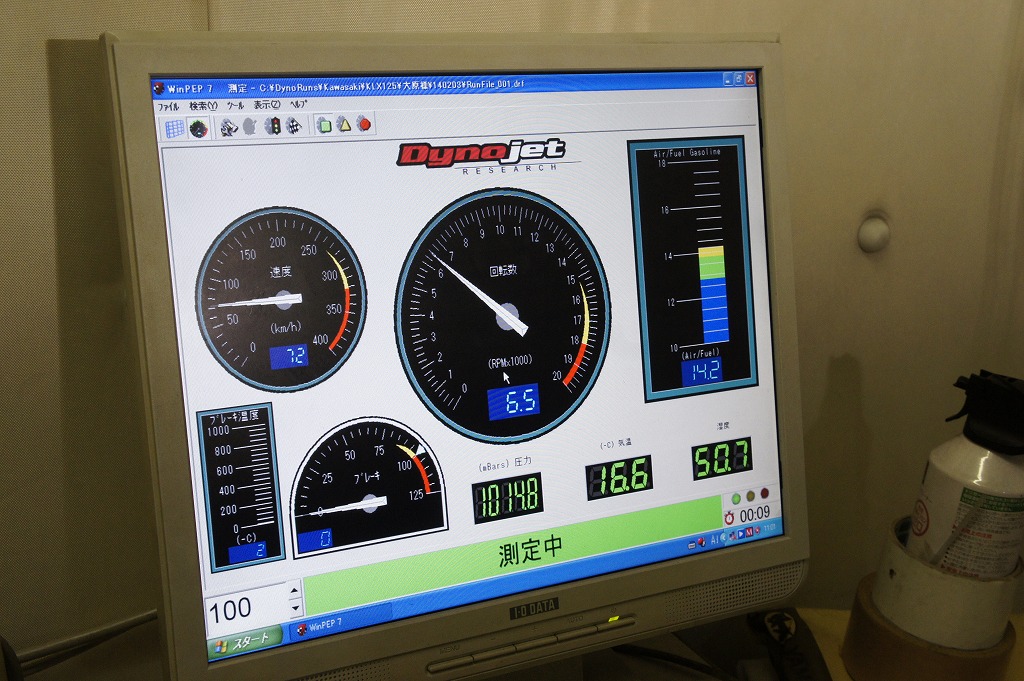
Task: Close the WinPEP 7 window
Action: coord(750,78)
